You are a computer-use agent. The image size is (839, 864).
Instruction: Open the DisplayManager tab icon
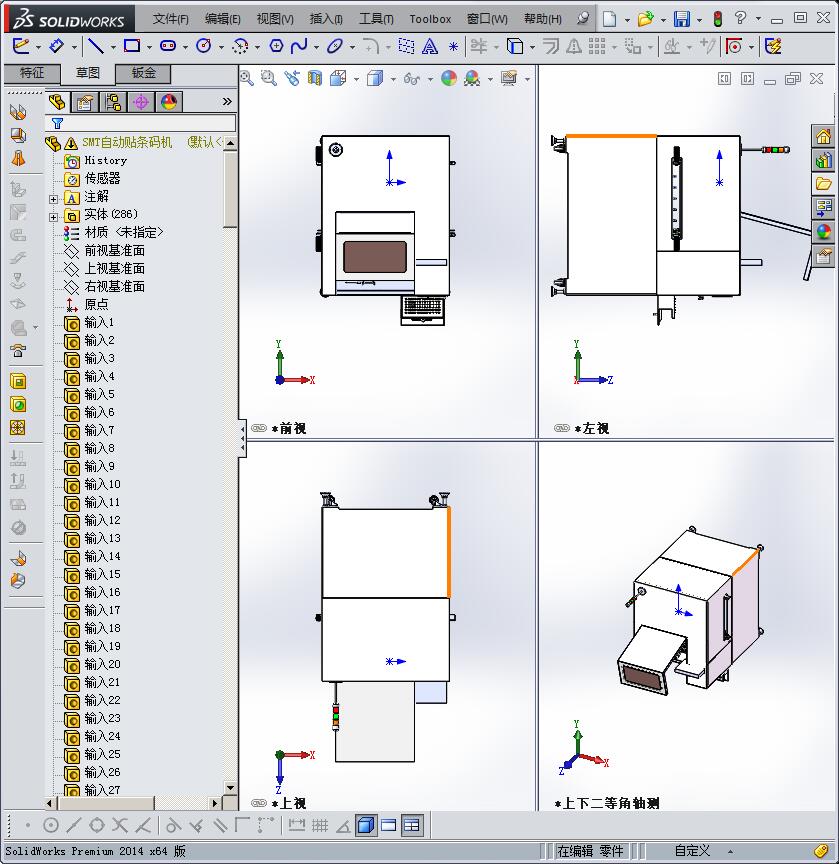pyautogui.click(x=169, y=102)
